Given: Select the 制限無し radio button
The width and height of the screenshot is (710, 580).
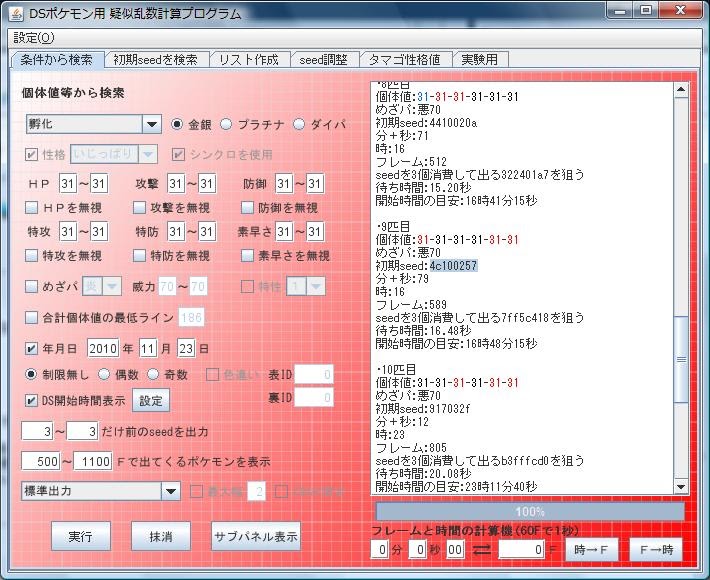Looking at the screenshot, I should (31, 374).
